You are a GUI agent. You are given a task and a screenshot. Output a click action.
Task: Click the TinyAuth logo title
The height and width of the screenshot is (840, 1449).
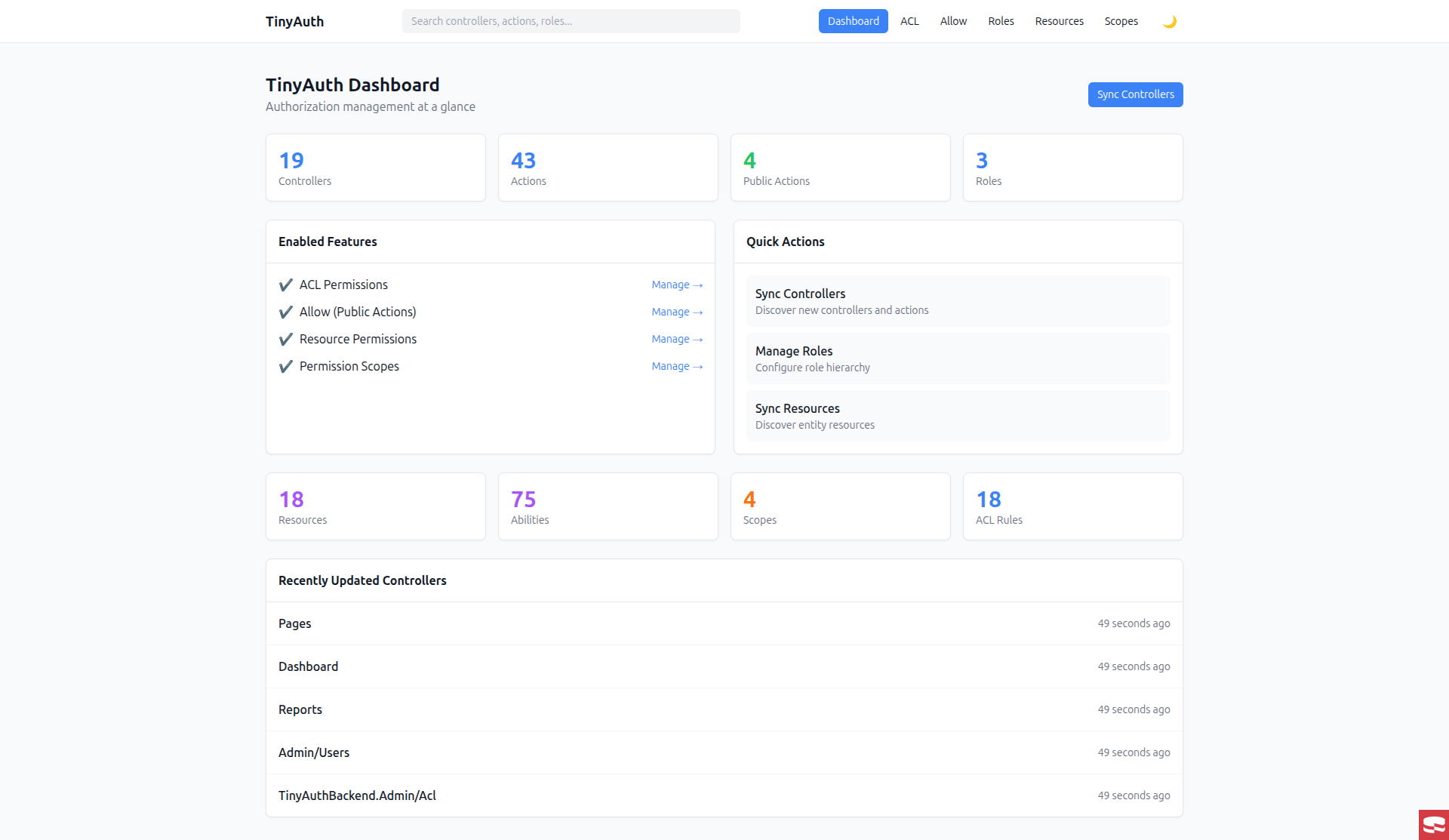click(x=294, y=21)
